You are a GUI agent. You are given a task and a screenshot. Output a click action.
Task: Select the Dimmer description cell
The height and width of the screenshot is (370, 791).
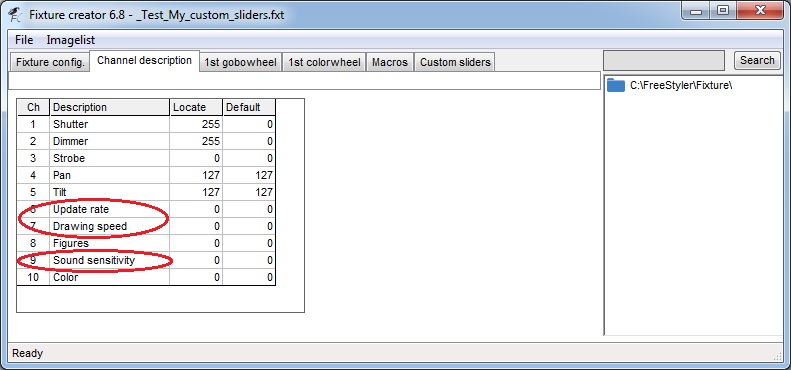109,141
